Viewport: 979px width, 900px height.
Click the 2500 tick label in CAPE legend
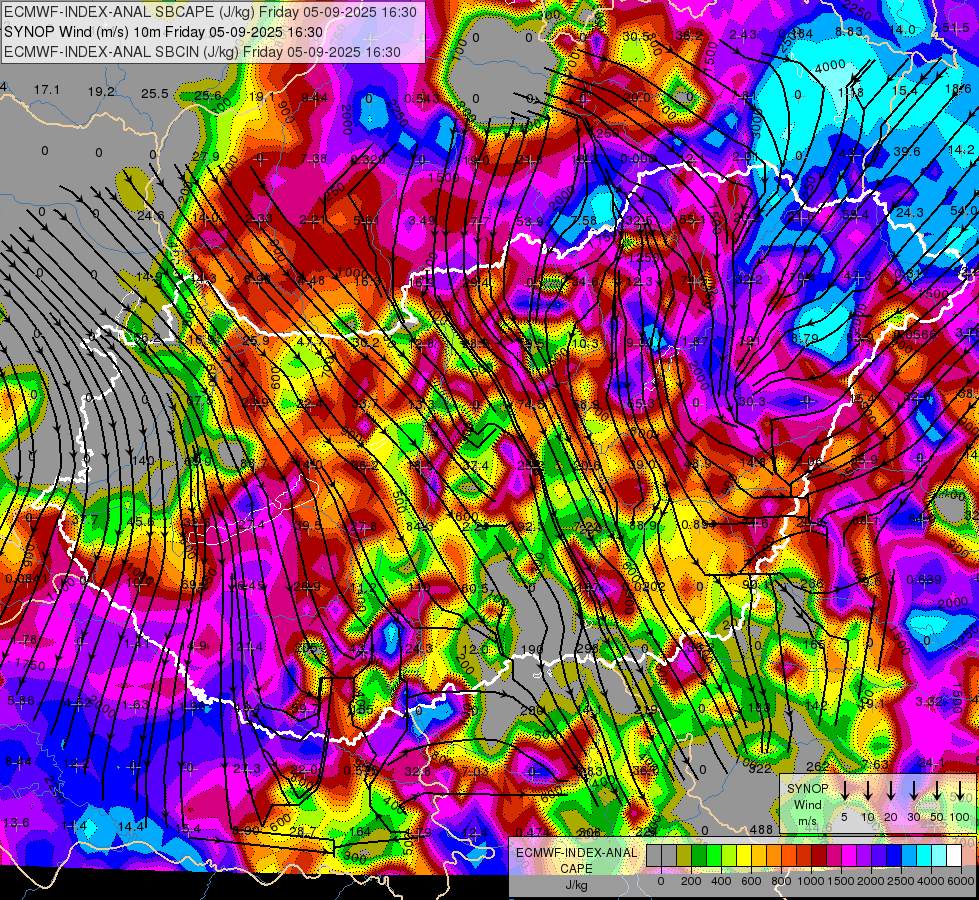pyautogui.click(x=900, y=881)
